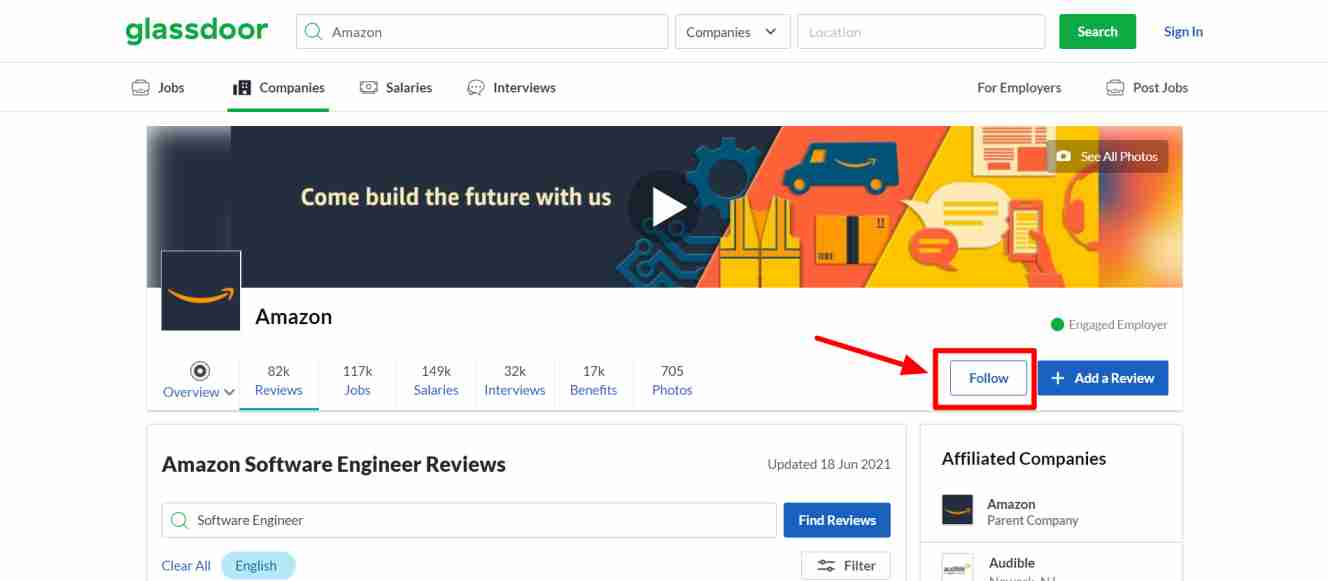Image resolution: width=1328 pixels, height=581 pixels.
Task: Click the Overview target icon
Action: pyautogui.click(x=200, y=371)
